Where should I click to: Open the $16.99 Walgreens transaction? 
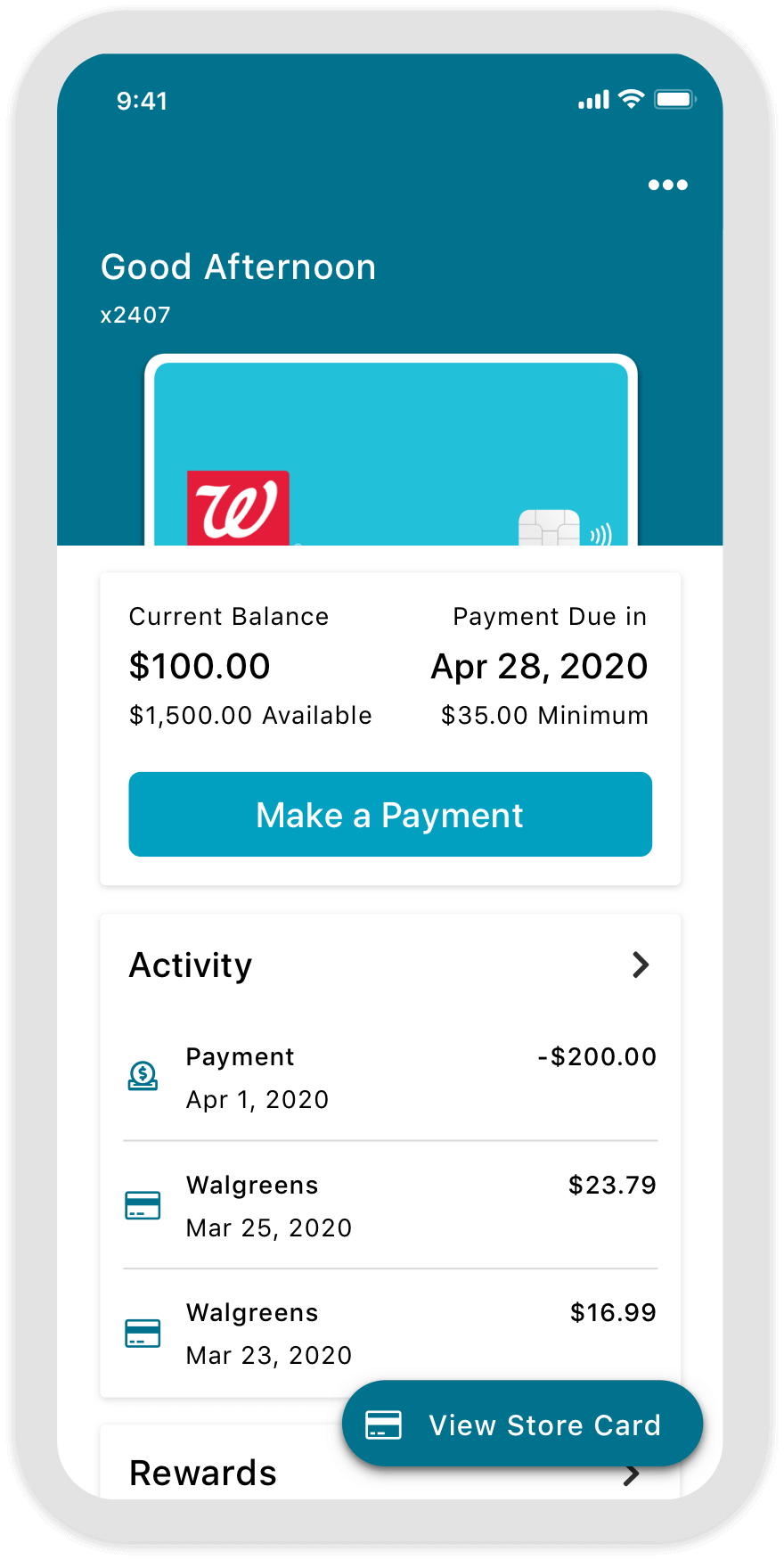click(390, 1334)
